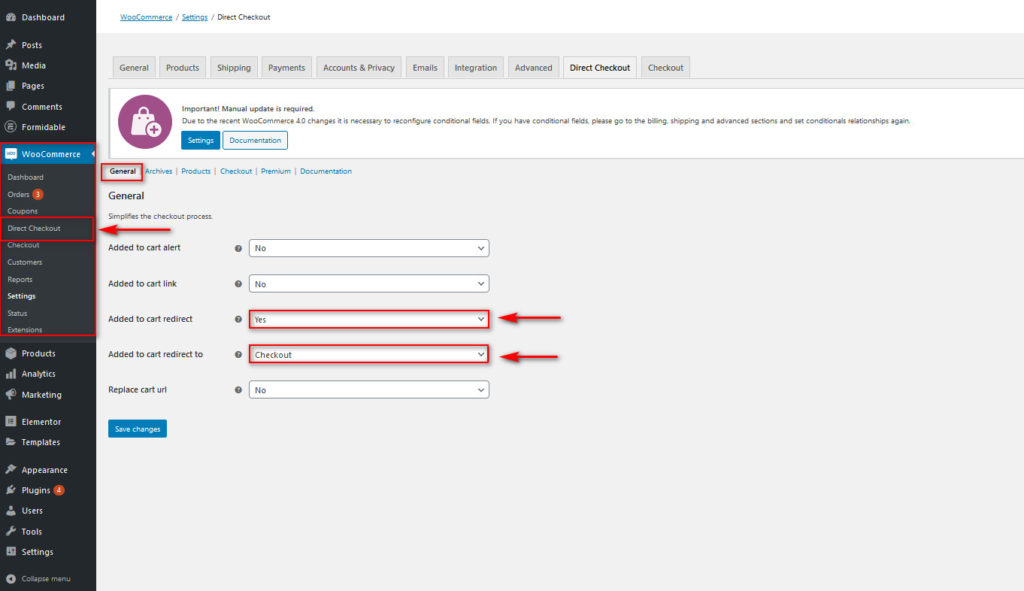This screenshot has height=591, width=1024.
Task: Click the Posts pin icon
Action: 11,44
